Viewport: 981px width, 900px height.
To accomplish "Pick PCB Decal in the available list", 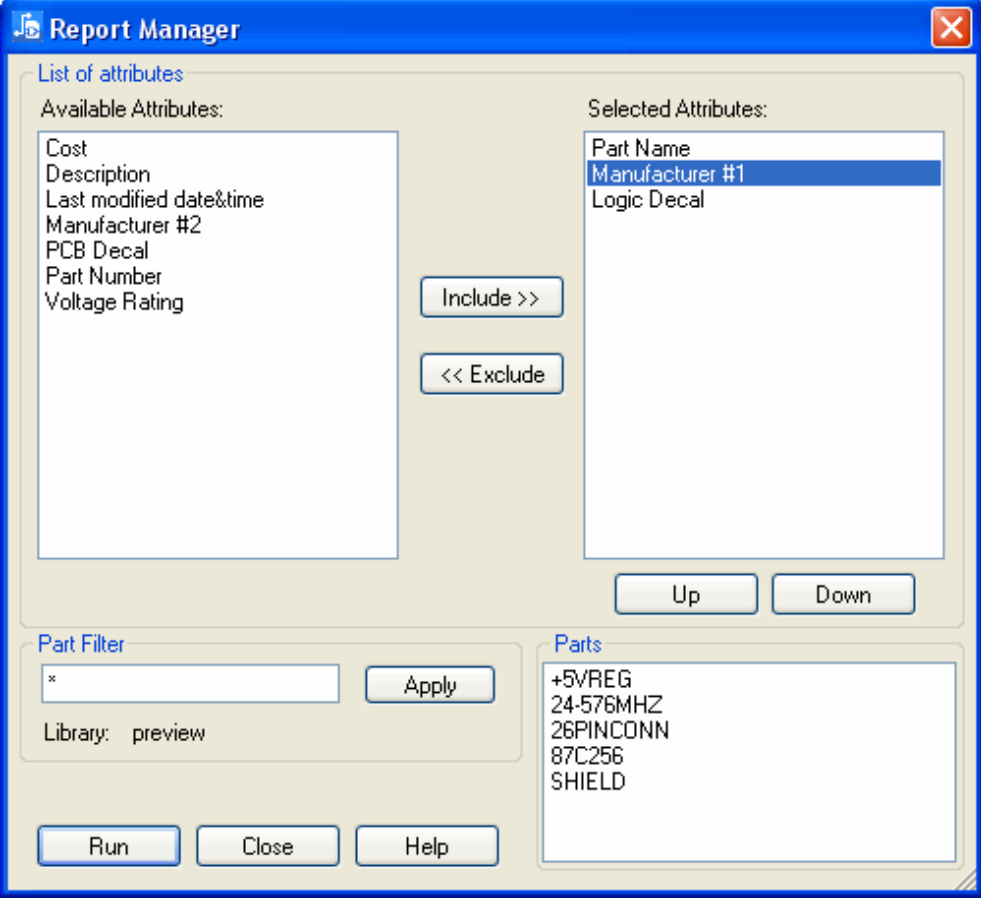I will point(97,251).
